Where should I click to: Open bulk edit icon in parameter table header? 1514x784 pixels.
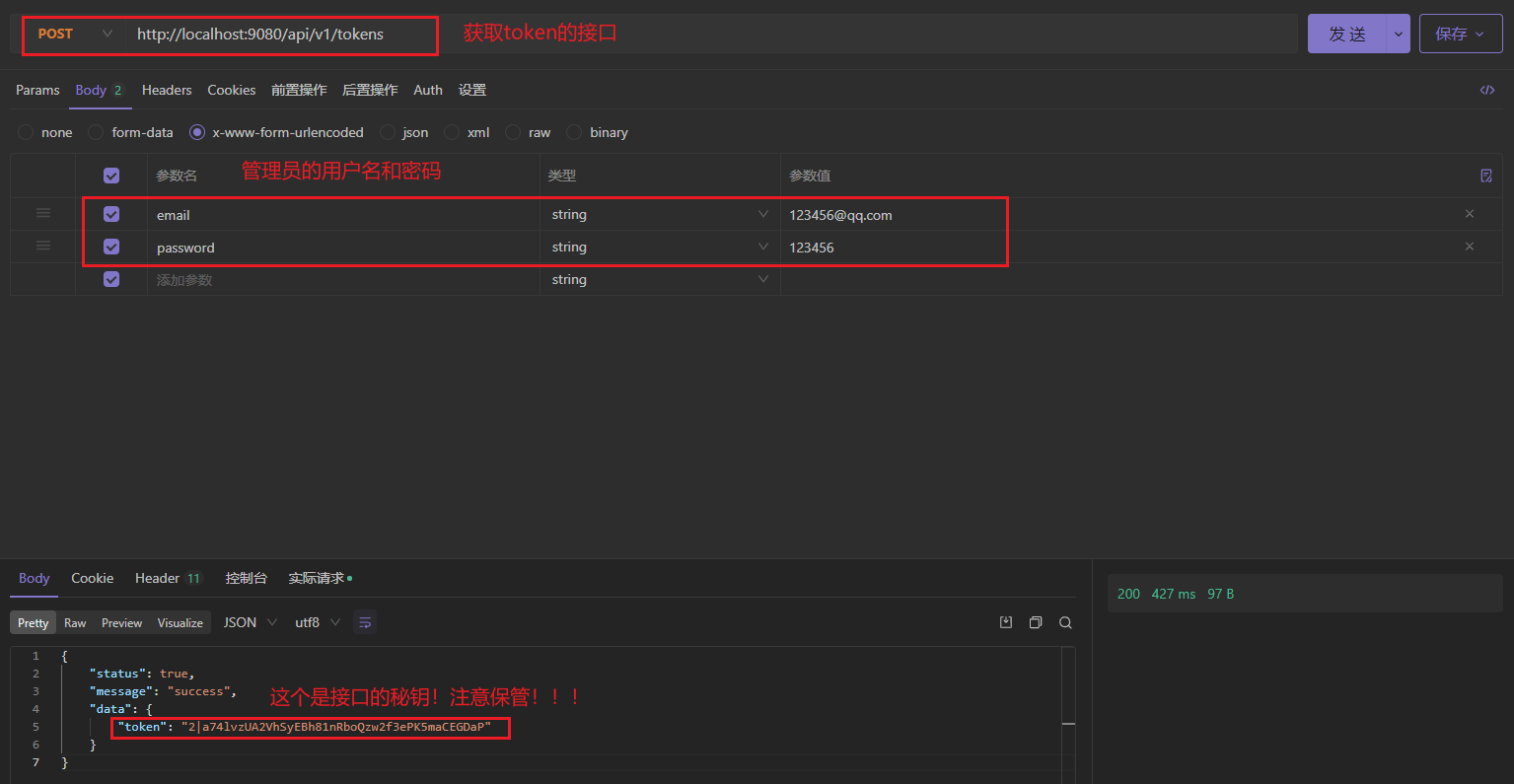coord(1486,176)
